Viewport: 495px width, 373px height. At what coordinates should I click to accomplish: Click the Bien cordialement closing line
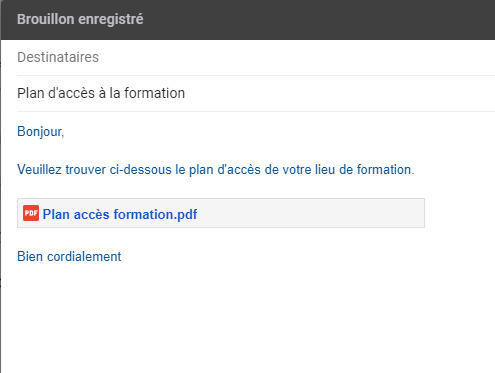click(69, 257)
